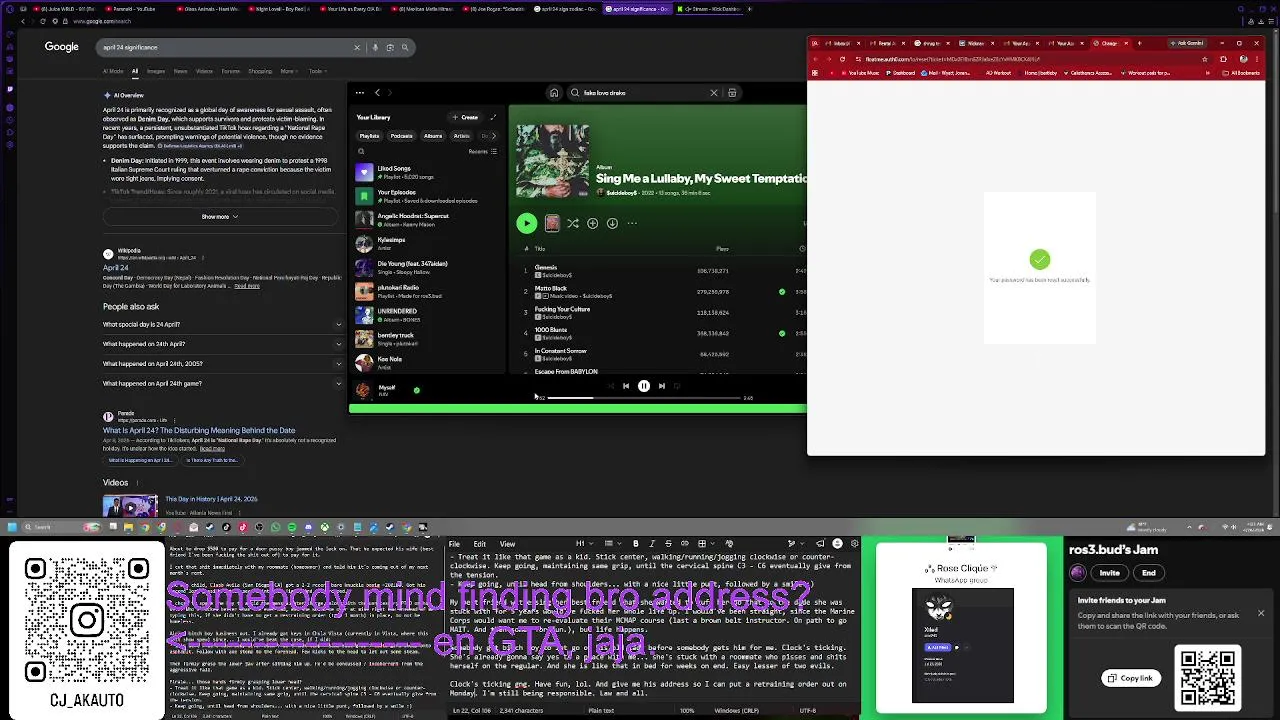Open Liked Songs playlist
The height and width of the screenshot is (720, 1280).
coord(425,172)
